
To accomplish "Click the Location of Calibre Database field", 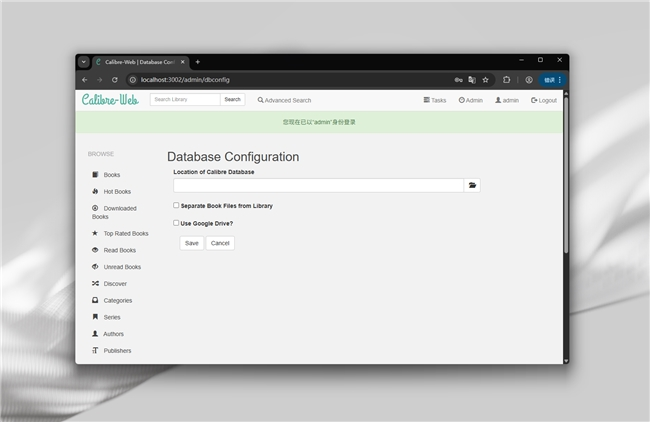I will coord(318,185).
